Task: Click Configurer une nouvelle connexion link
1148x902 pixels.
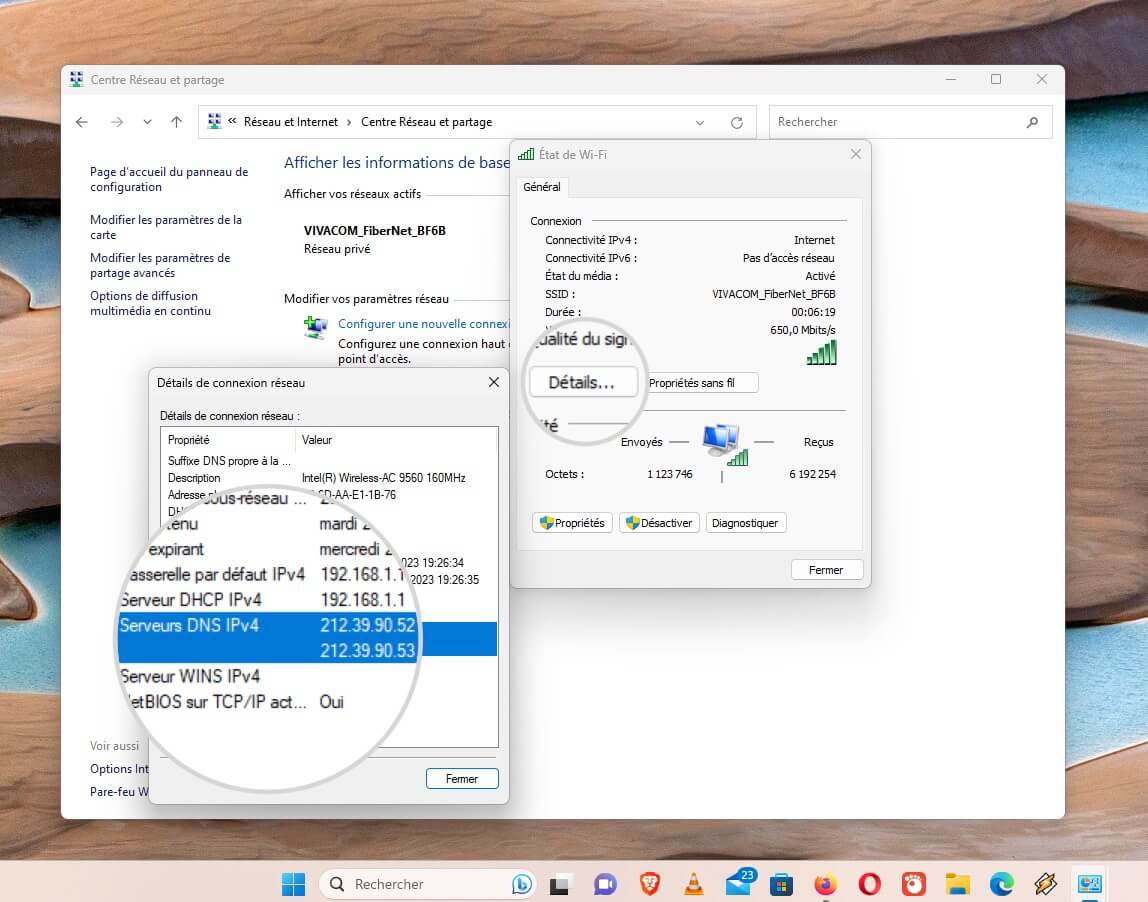Action: coord(423,324)
